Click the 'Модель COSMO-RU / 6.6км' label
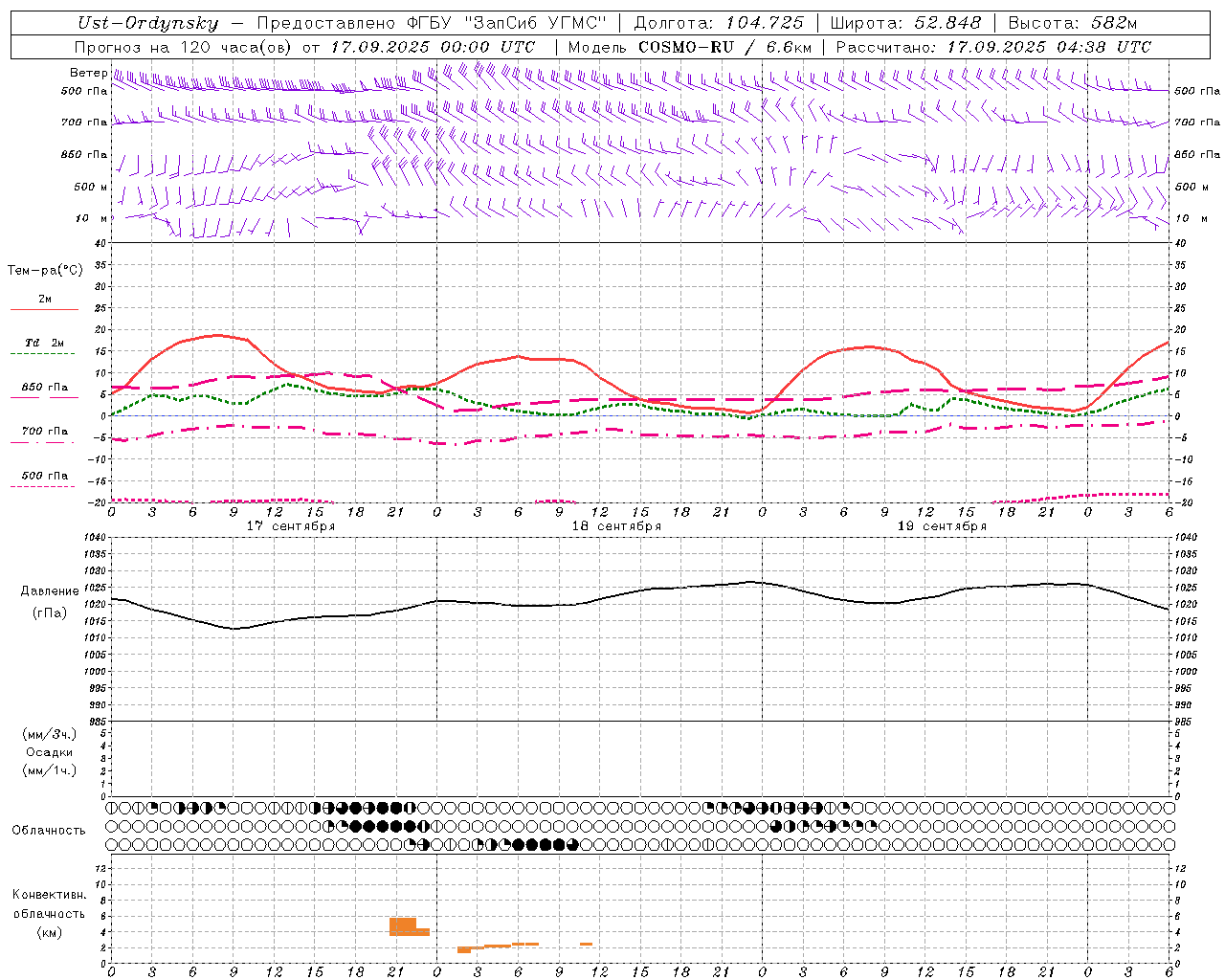The height and width of the screenshot is (980, 1225). pyautogui.click(x=689, y=47)
